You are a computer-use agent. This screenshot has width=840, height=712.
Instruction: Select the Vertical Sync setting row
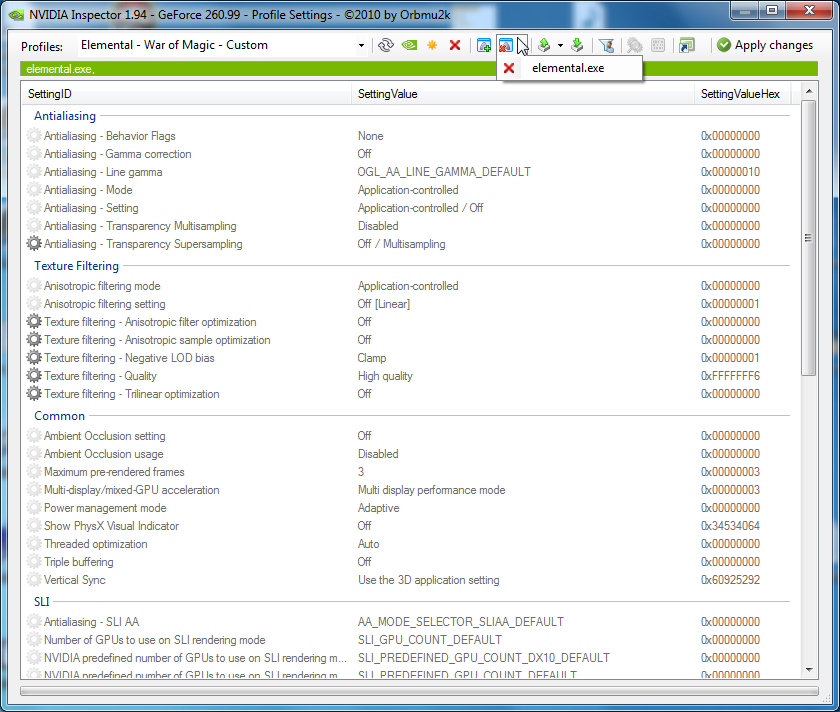point(75,580)
